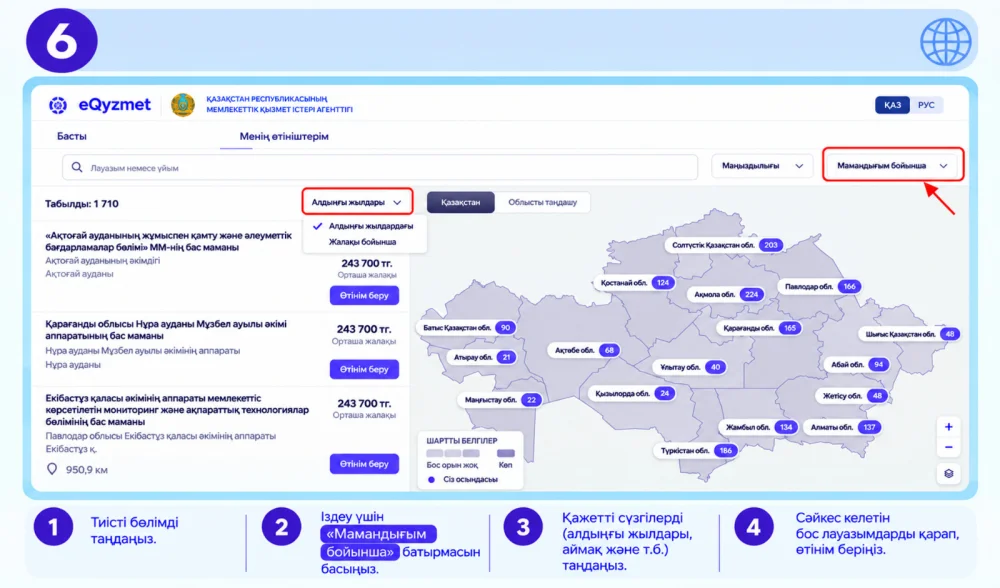The width and height of the screenshot is (1000, 588).
Task: Switch language to ҚАЗ
Action: point(892,105)
